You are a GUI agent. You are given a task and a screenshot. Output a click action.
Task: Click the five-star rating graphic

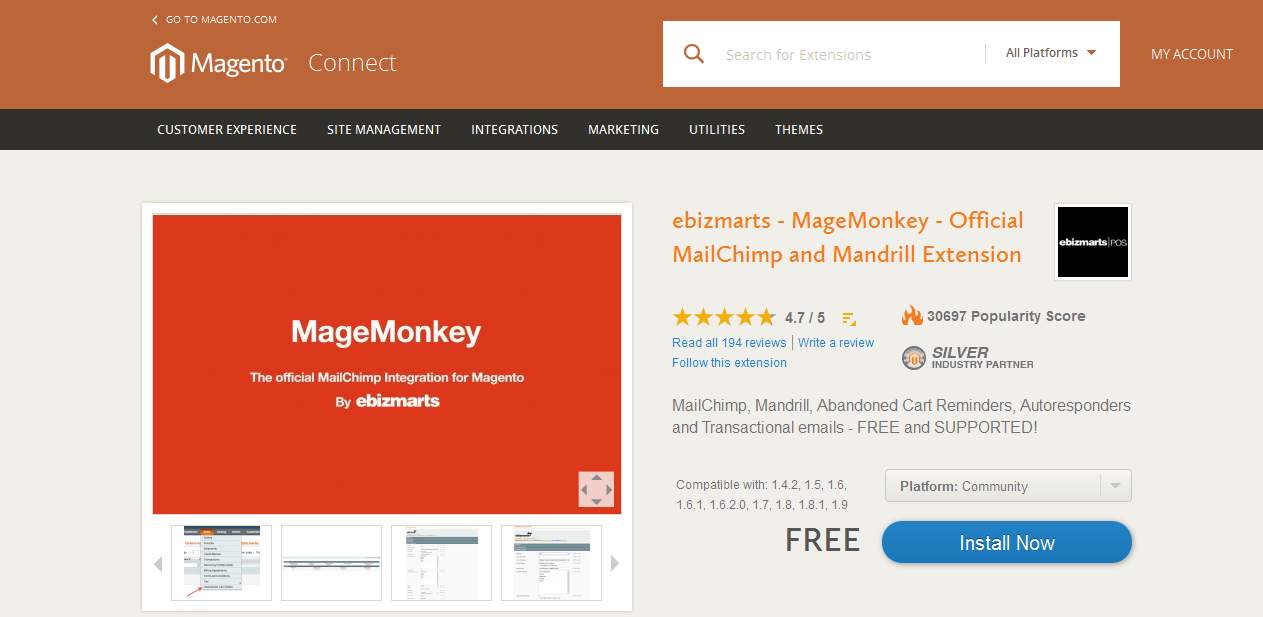(724, 317)
